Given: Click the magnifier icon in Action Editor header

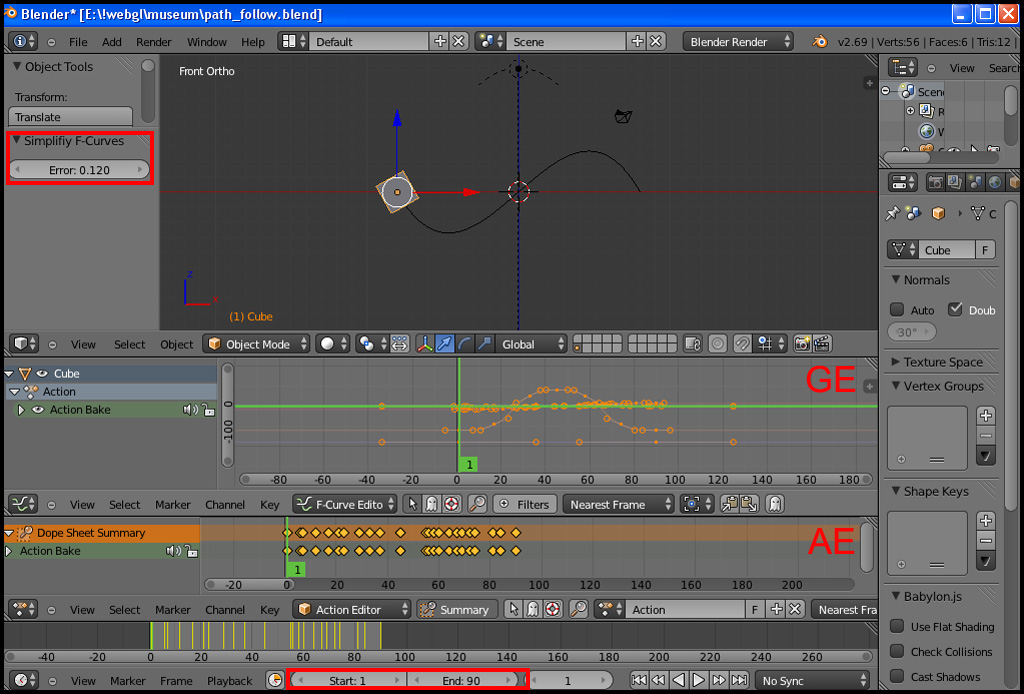Looking at the screenshot, I should tap(578, 609).
